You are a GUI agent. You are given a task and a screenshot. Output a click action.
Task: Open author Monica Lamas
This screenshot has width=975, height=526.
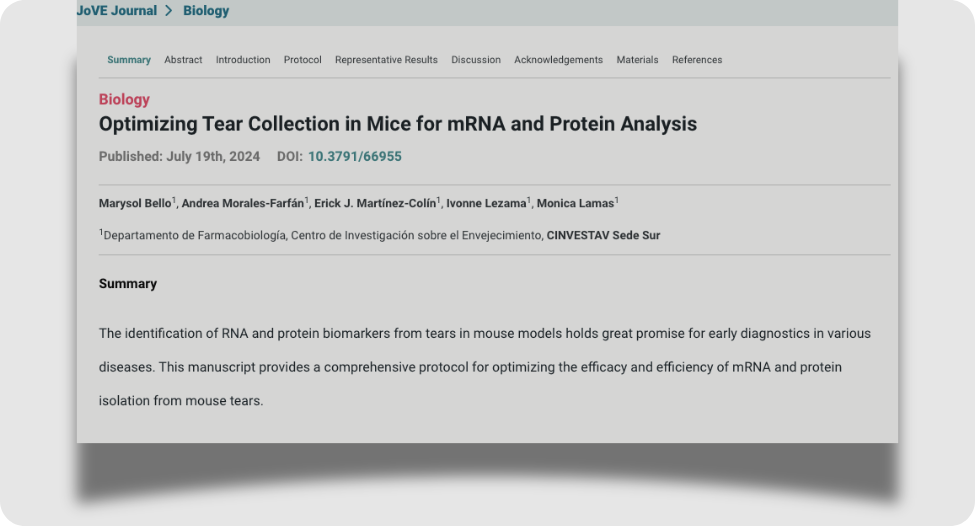(x=575, y=203)
